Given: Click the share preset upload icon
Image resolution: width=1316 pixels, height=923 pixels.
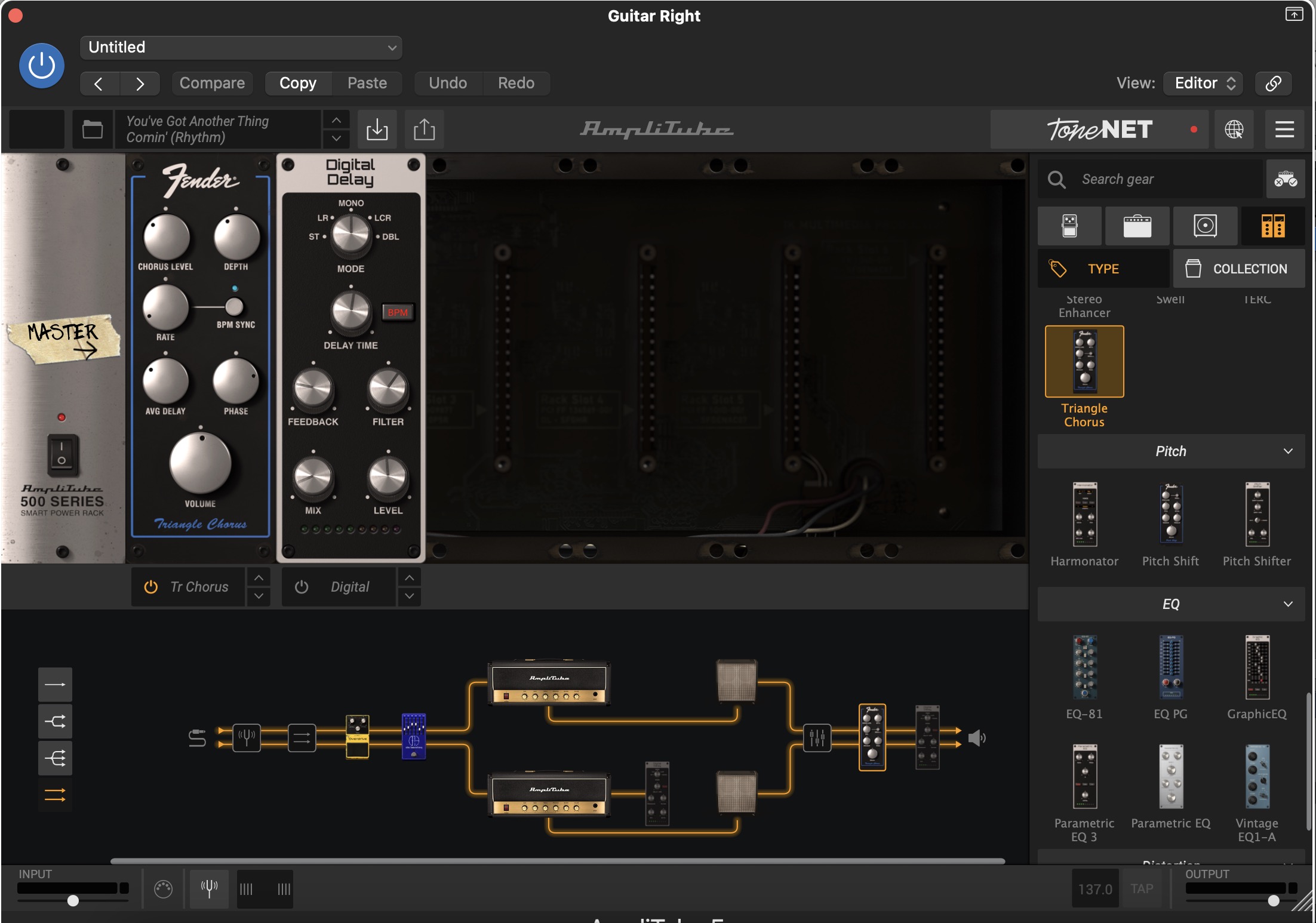Looking at the screenshot, I should coord(424,129).
